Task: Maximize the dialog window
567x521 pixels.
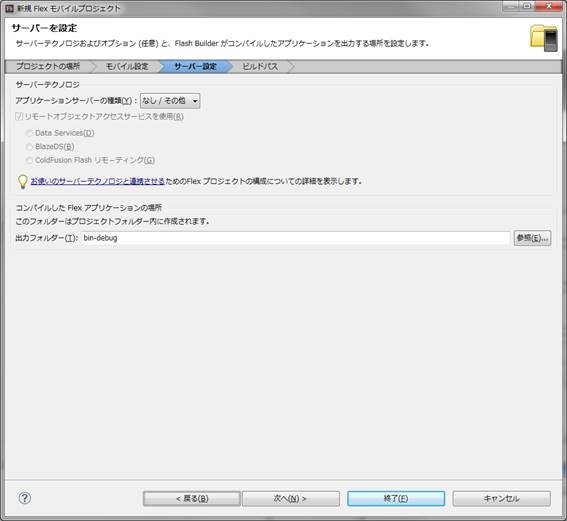Action: tap(527, 6)
